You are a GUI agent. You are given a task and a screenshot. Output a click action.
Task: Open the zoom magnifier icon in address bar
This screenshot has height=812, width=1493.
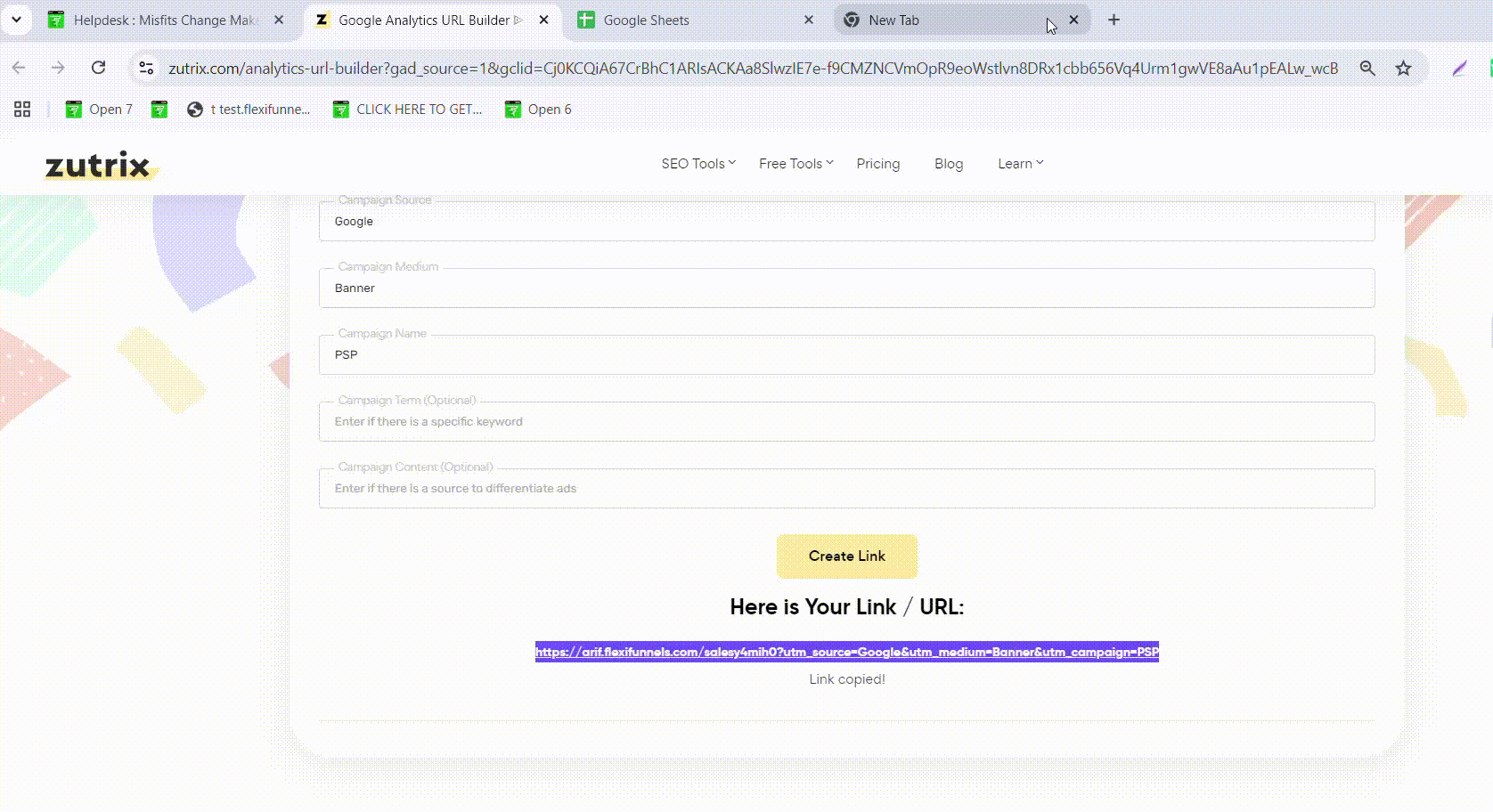[1367, 68]
